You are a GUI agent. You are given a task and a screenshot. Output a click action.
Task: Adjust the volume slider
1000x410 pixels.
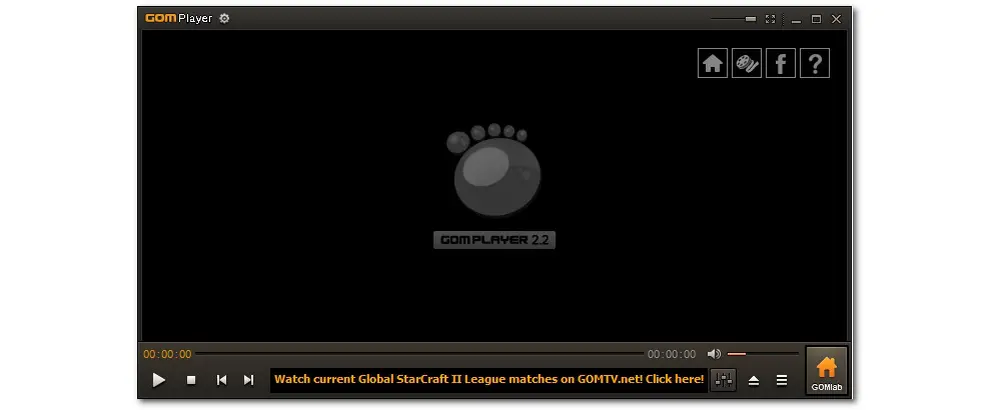(762, 354)
